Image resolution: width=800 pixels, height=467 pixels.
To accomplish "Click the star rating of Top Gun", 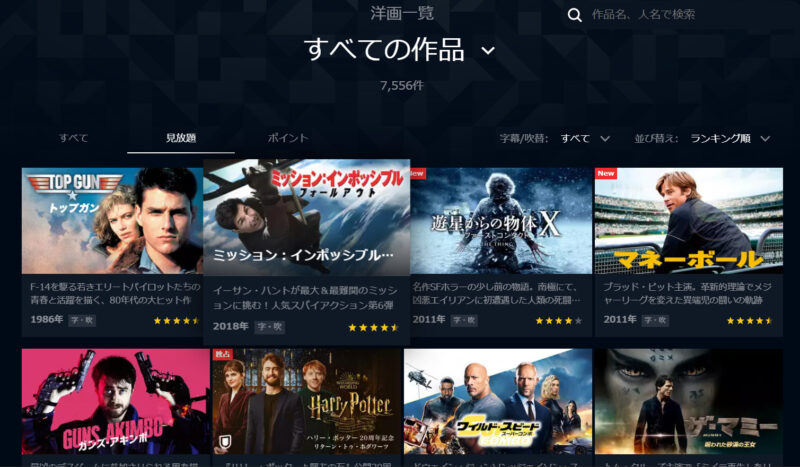I will pyautogui.click(x=176, y=321).
